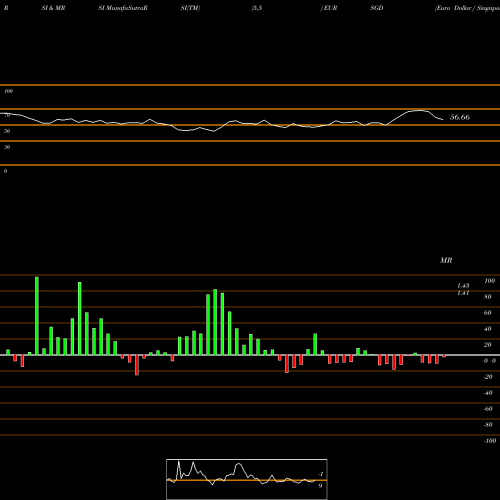Screen dimensions: 500x500
Task: Click the 'SI(TM)' header text
Action: [x=190, y=8]
